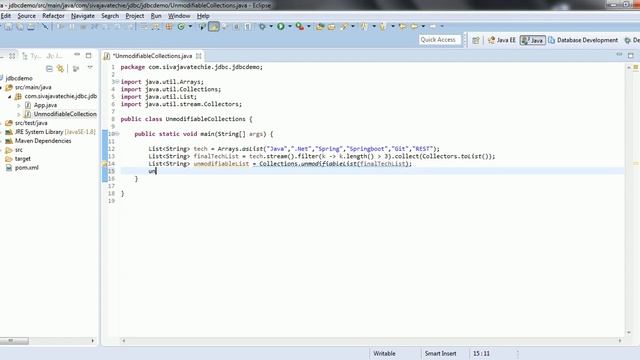Open the Source menu
This screenshot has width=640, height=360.
click(x=27, y=16)
